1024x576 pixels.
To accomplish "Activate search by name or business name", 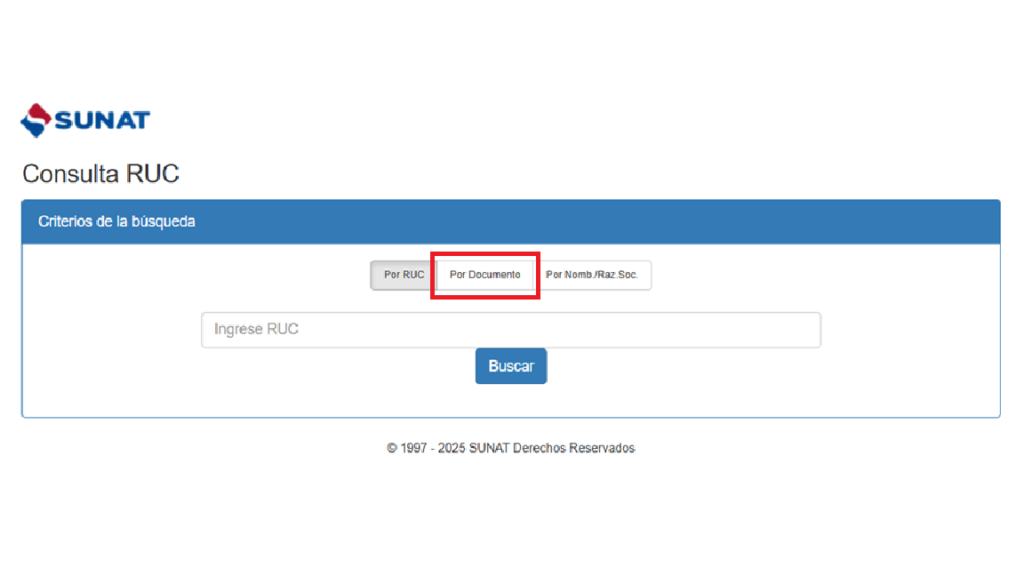I will [x=592, y=275].
